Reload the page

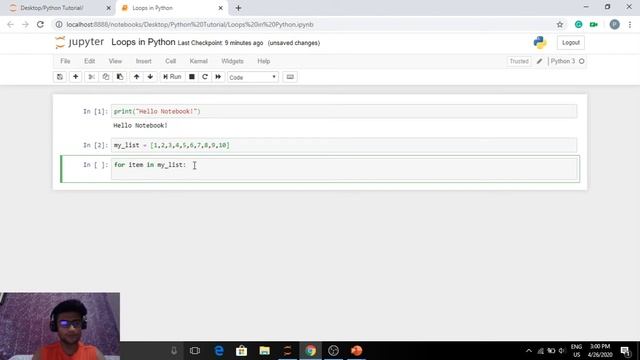[40, 24]
